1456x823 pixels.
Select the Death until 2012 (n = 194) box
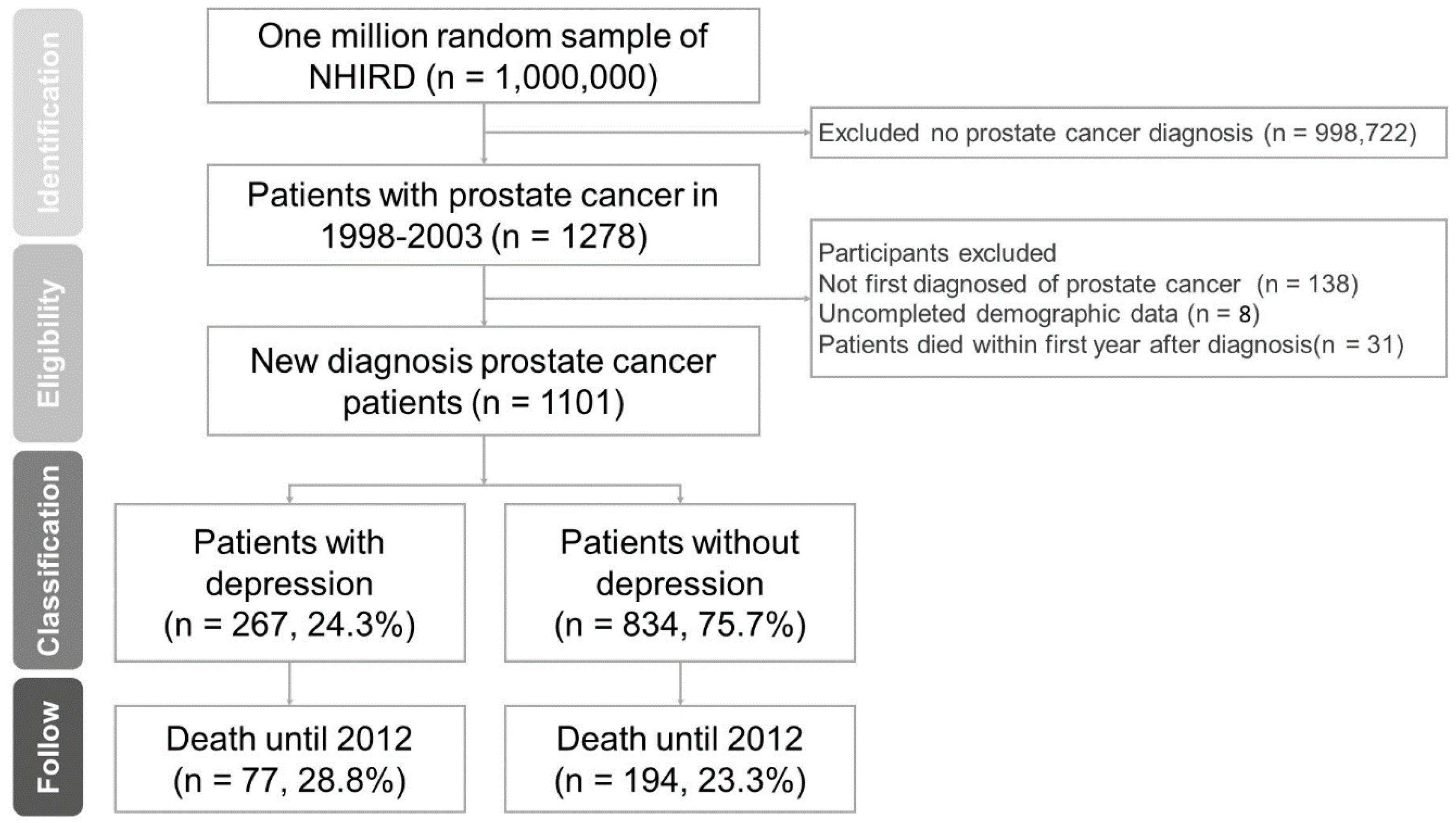pyautogui.click(x=680, y=758)
